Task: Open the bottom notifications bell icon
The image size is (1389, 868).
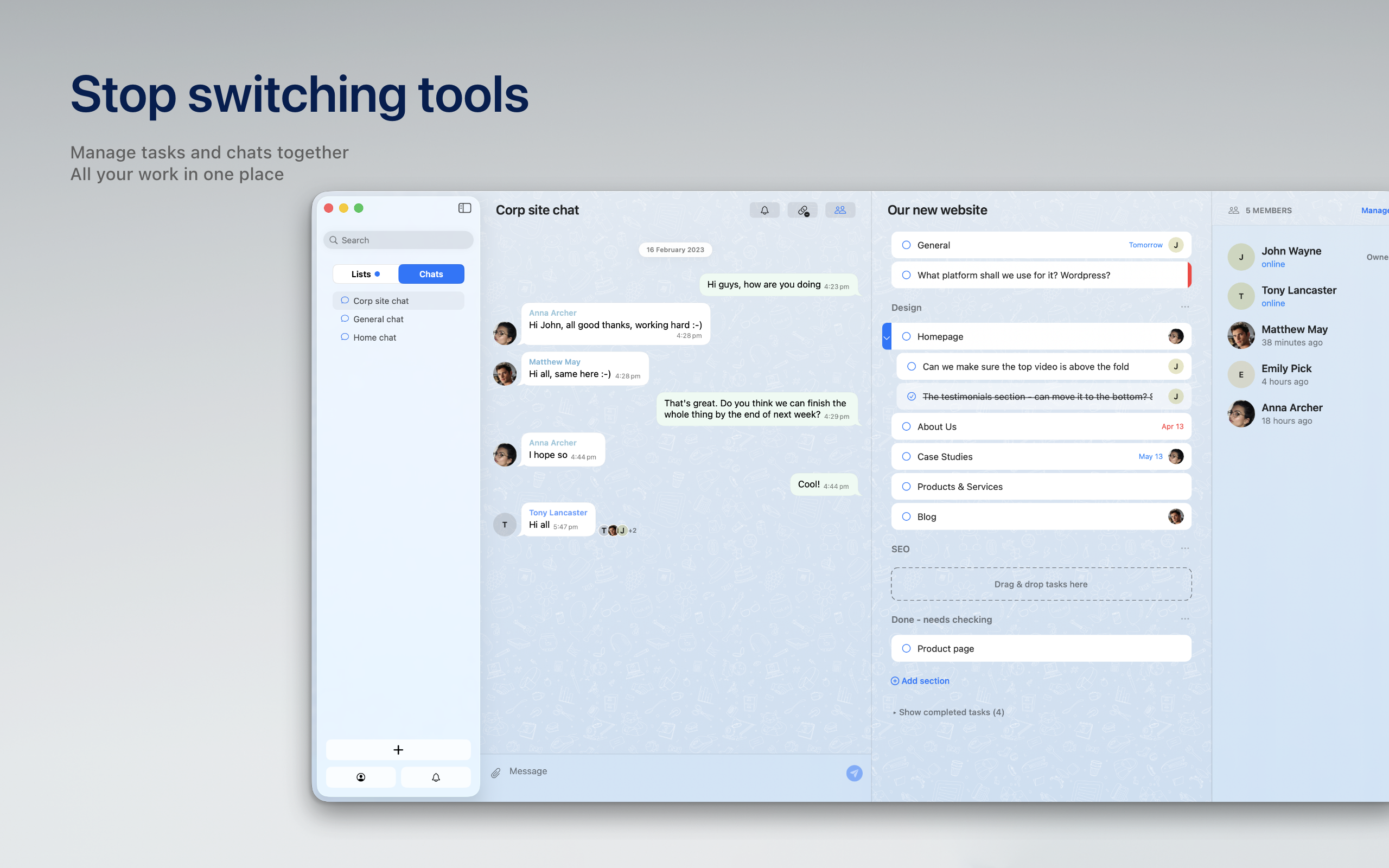Action: coord(436,777)
